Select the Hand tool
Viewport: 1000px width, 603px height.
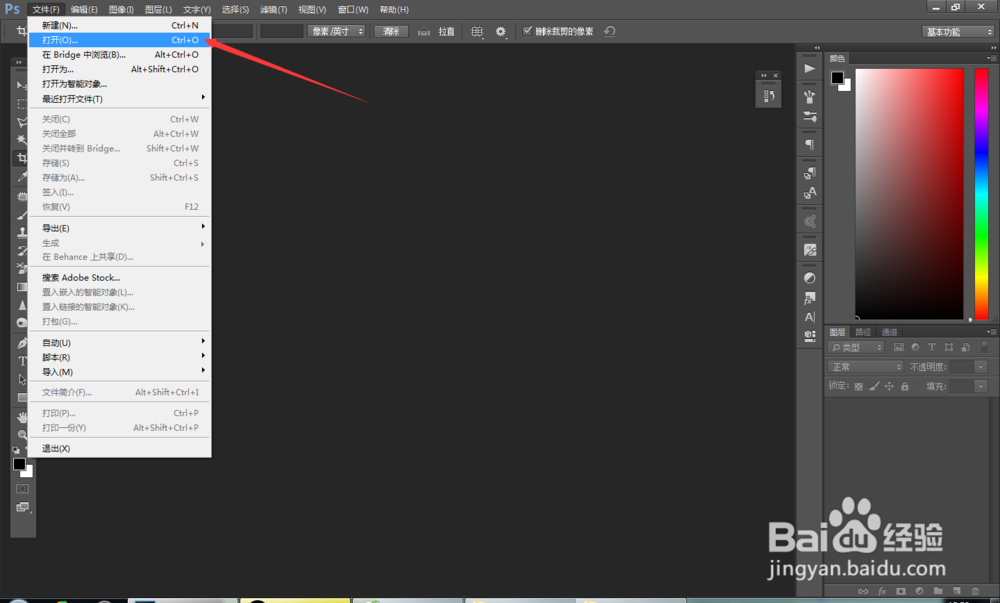click(x=22, y=417)
